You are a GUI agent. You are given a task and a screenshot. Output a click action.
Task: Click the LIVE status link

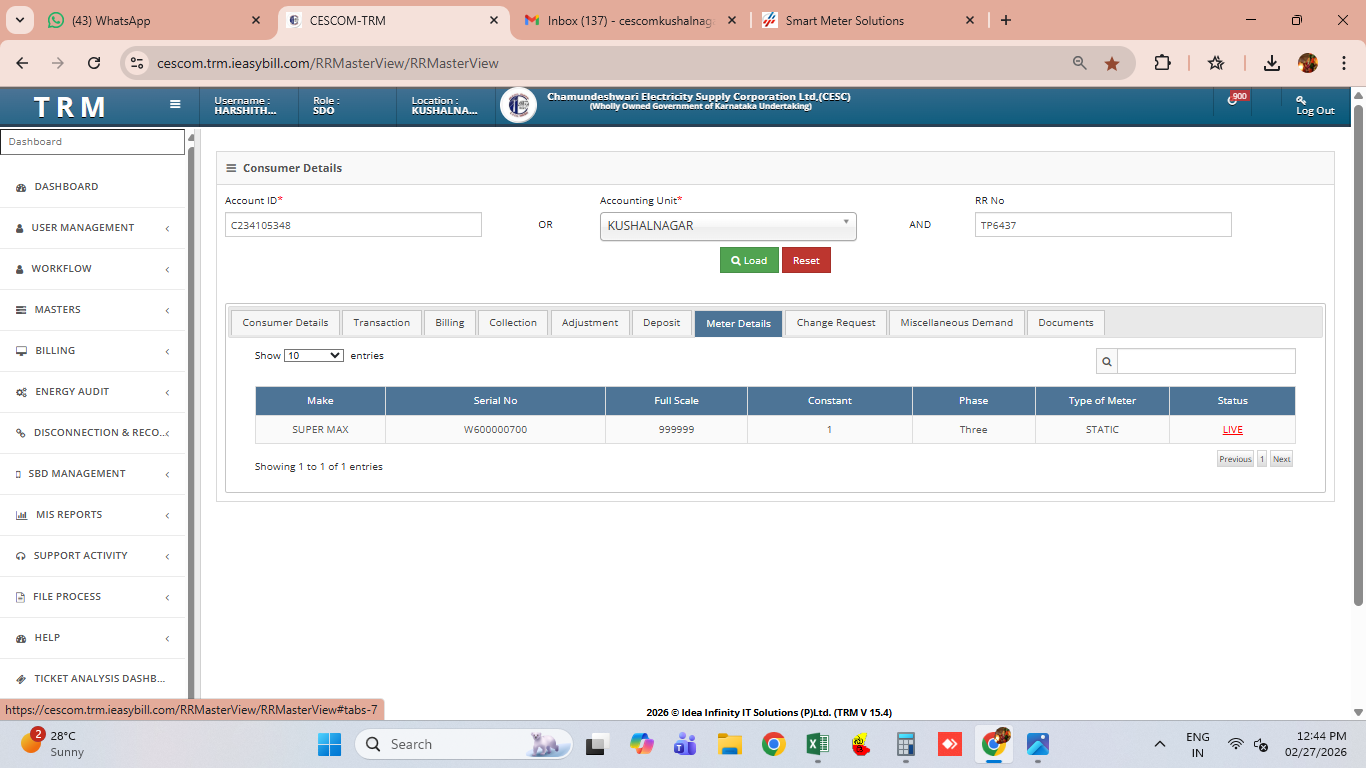pos(1233,430)
